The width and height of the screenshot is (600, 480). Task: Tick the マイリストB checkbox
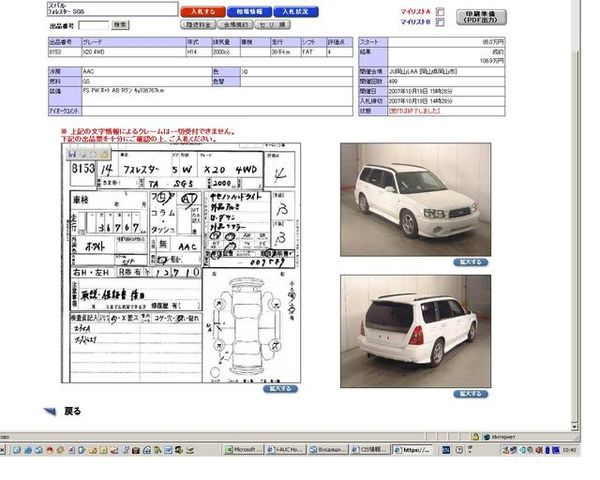(x=440, y=22)
